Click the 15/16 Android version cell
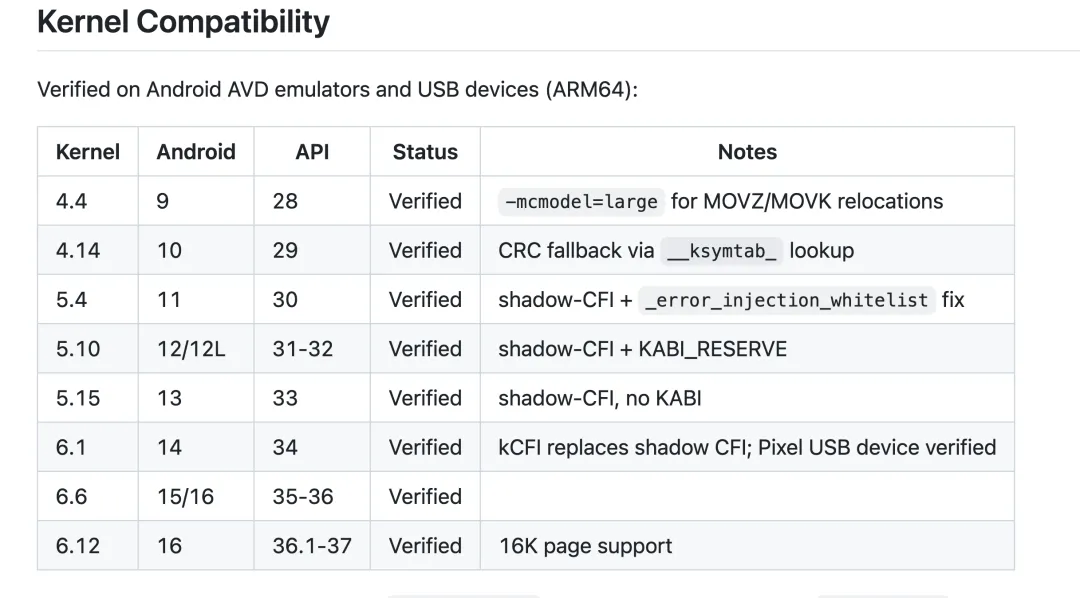1080x598 pixels. 185,497
